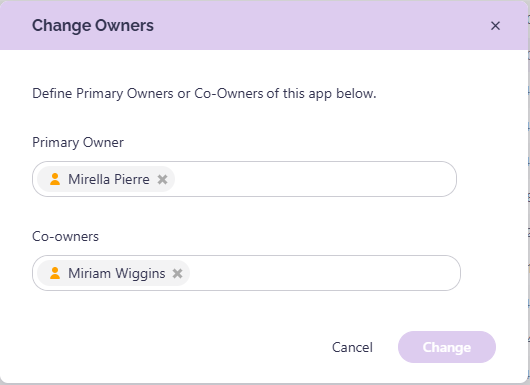
Task: Click the Change Owners dialog title
Action: (x=93, y=26)
